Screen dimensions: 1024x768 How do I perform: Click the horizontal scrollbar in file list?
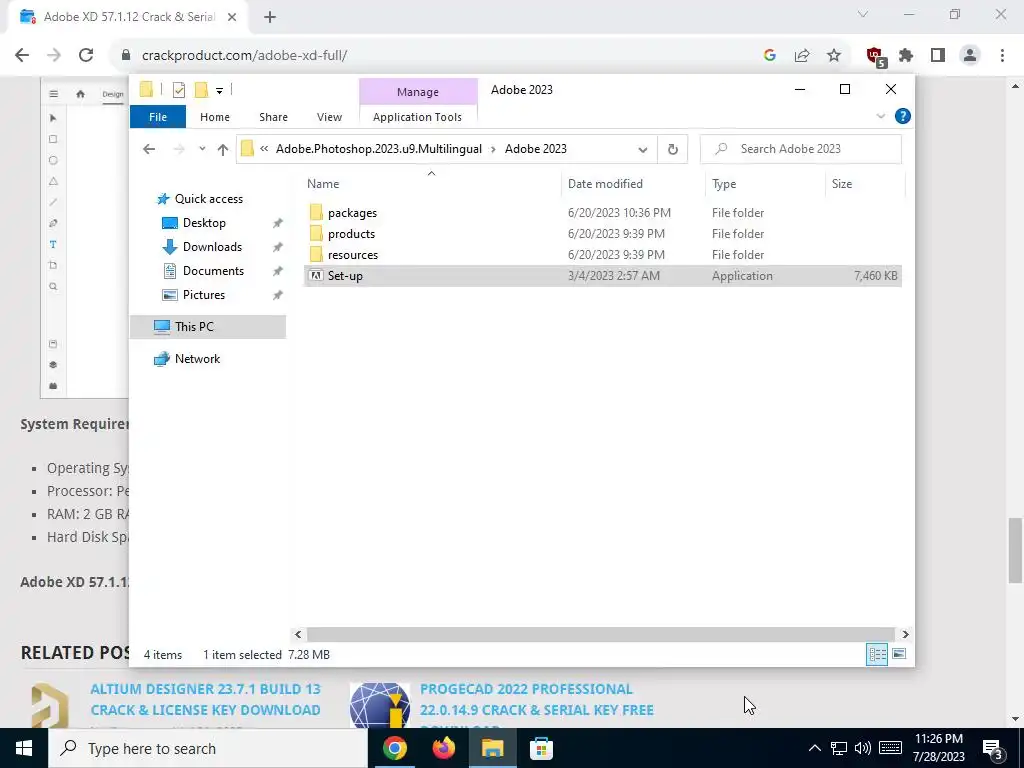coord(600,634)
